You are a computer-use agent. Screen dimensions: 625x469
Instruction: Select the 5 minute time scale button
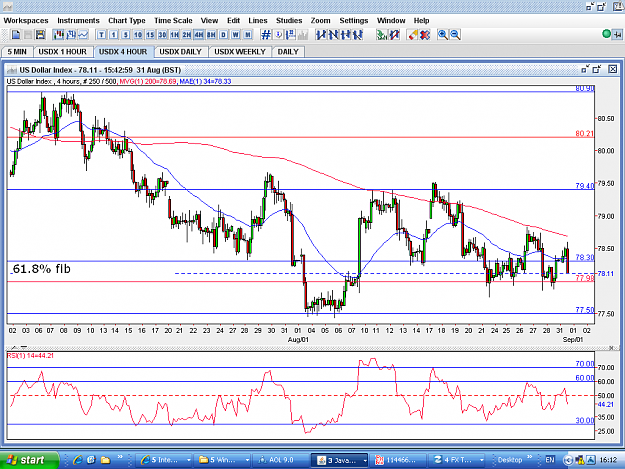pos(126,35)
